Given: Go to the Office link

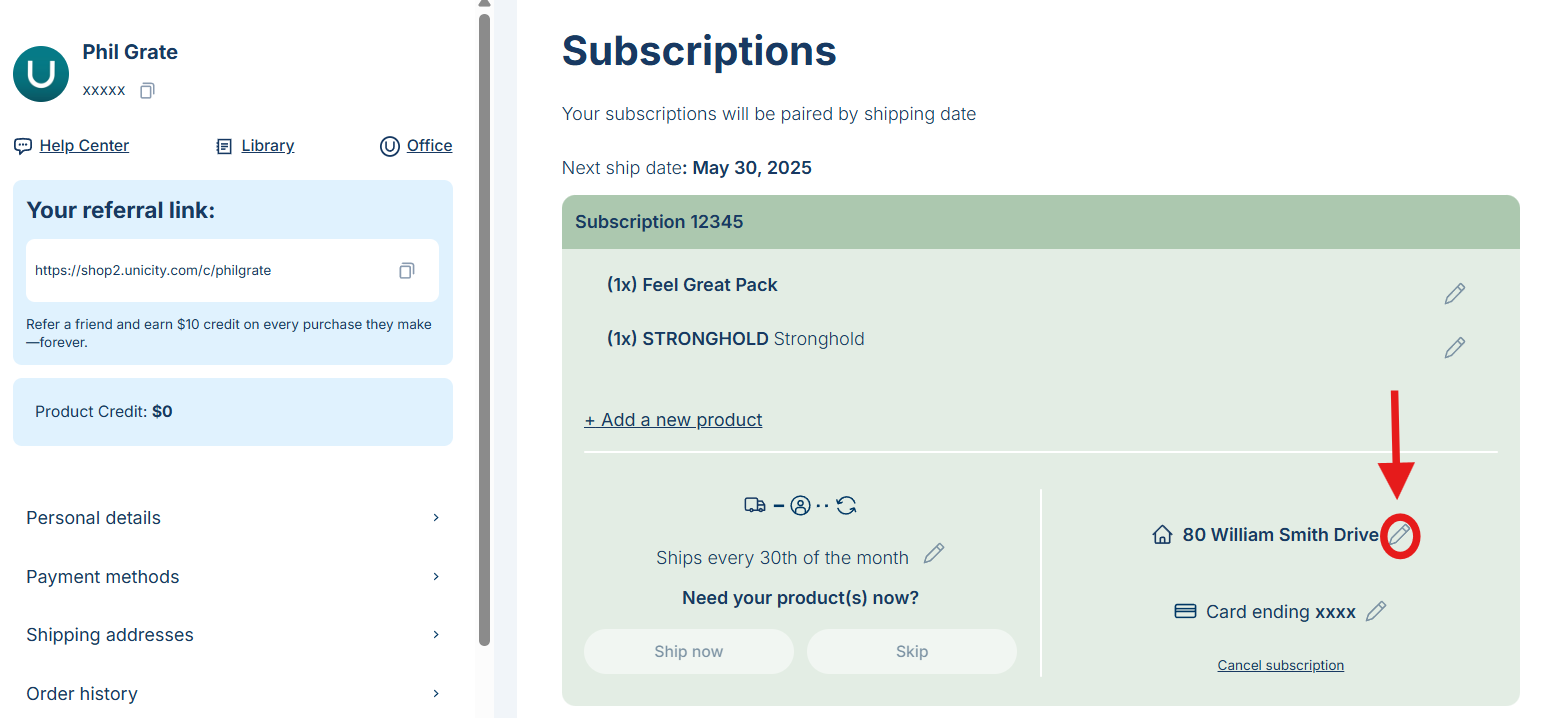Looking at the screenshot, I should point(429,146).
